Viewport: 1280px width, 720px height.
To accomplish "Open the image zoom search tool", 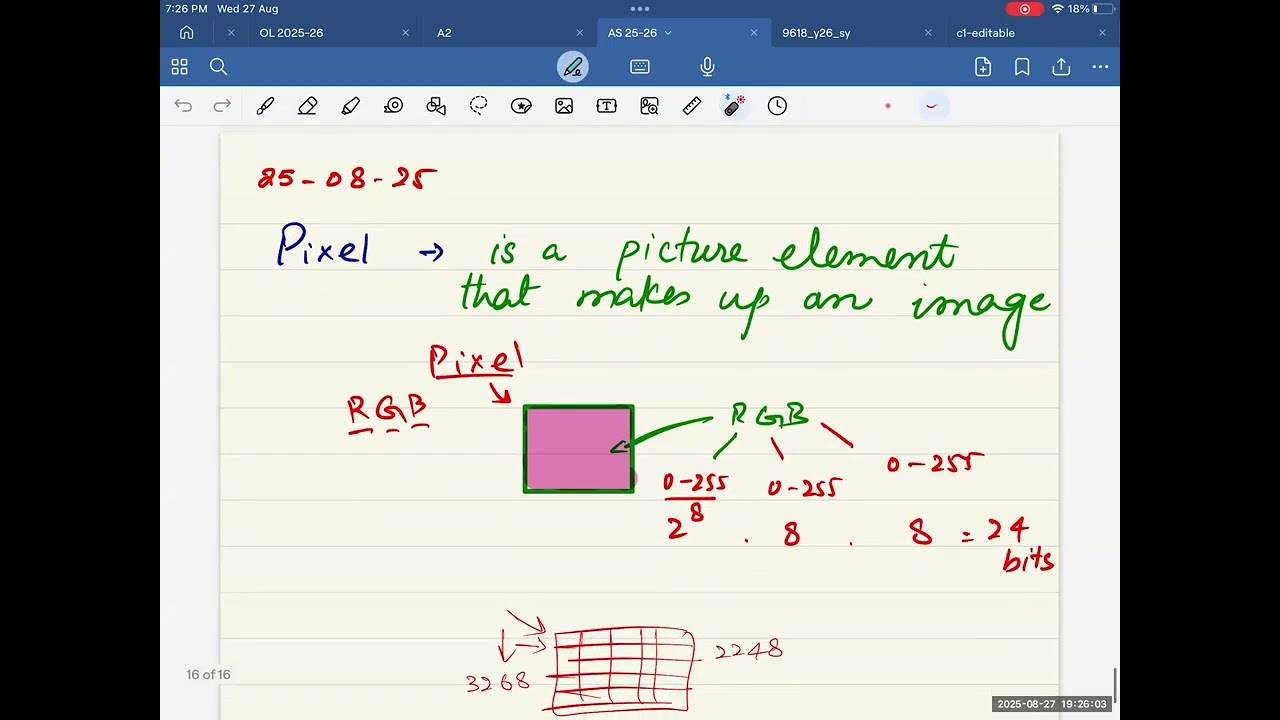I will pyautogui.click(x=649, y=106).
